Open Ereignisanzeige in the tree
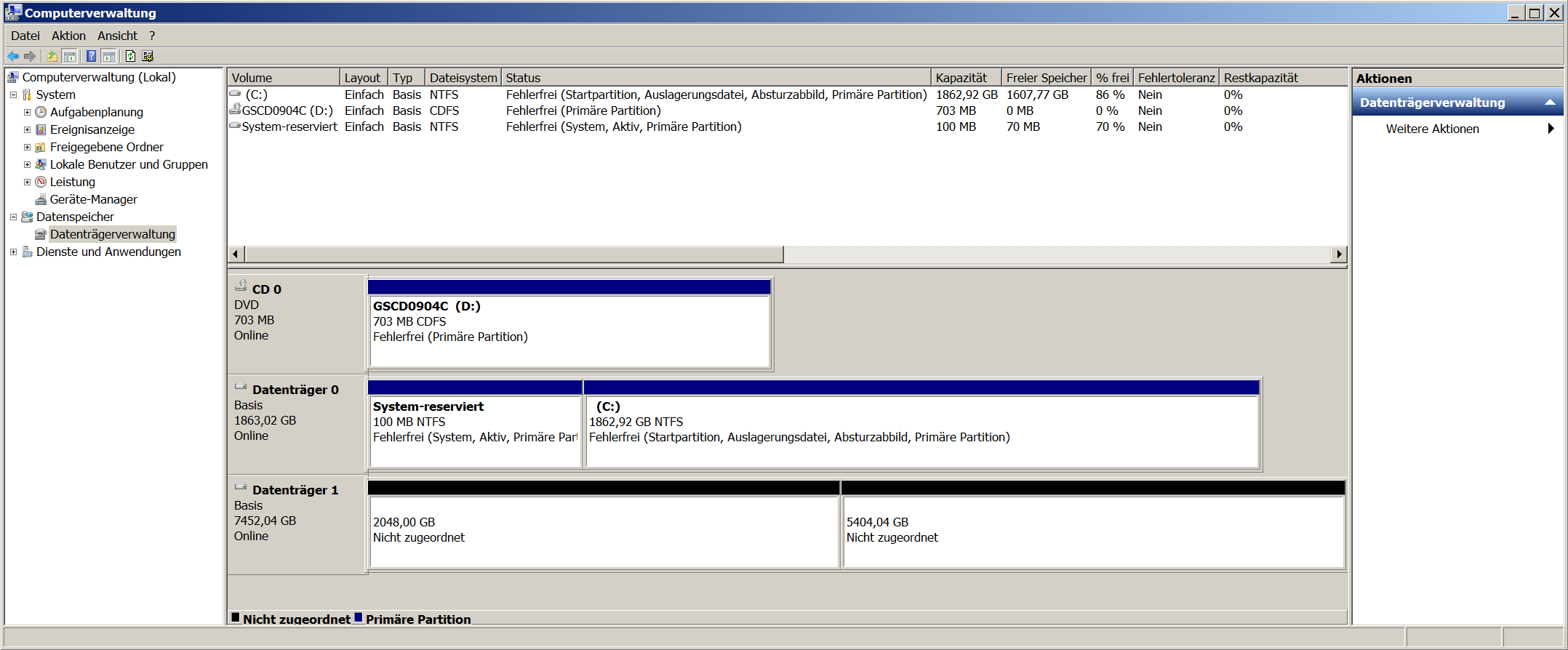 (92, 129)
